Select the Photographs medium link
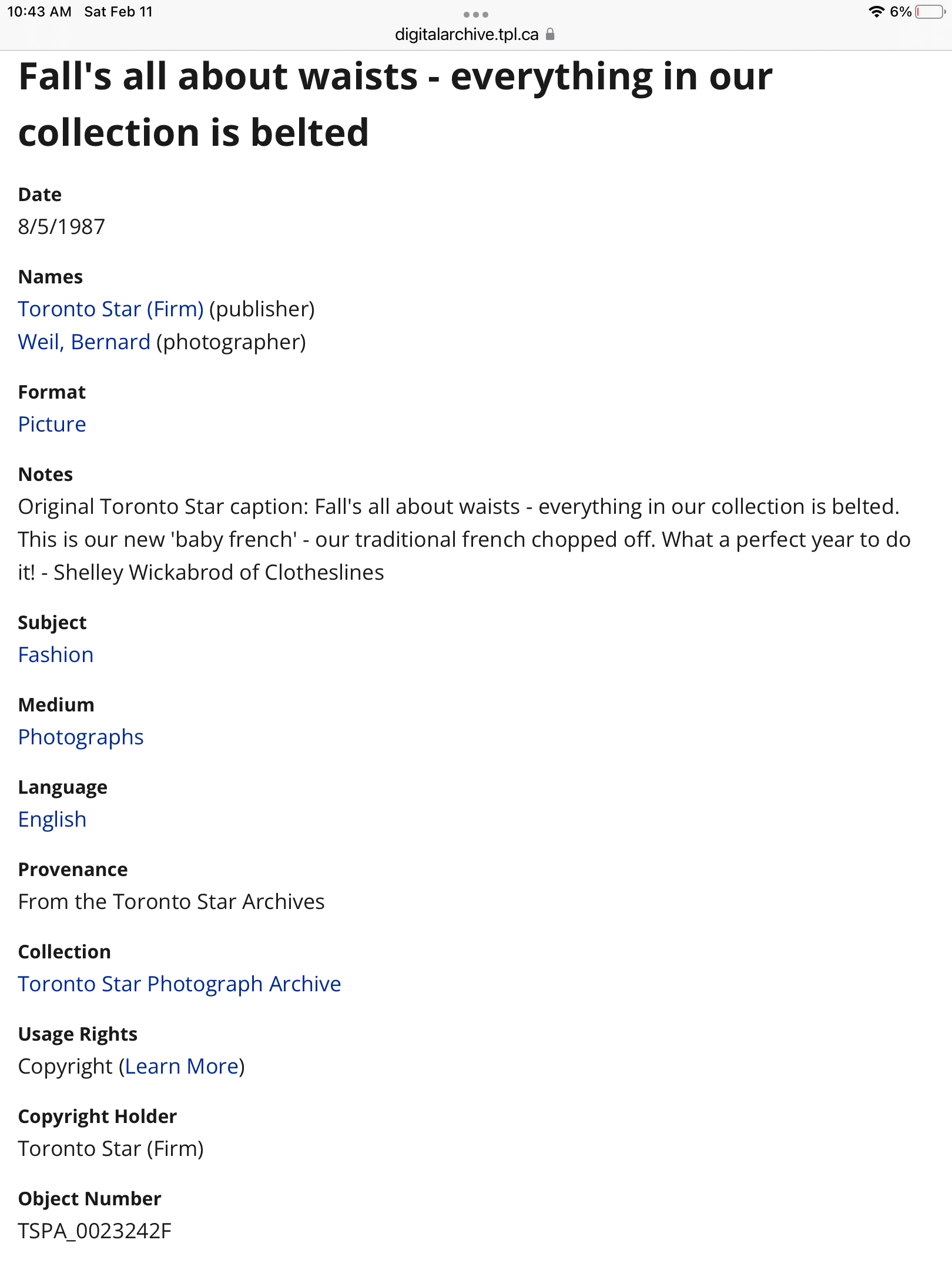The height and width of the screenshot is (1270, 952). coord(81,737)
